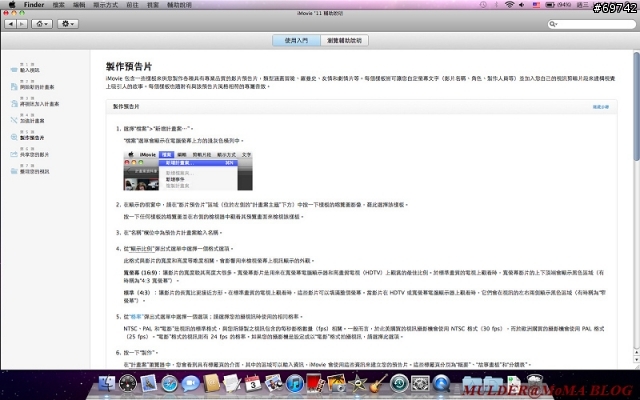Open GarageBand guitar icon in the Dock
The image size is (640, 400).
coord(378,384)
